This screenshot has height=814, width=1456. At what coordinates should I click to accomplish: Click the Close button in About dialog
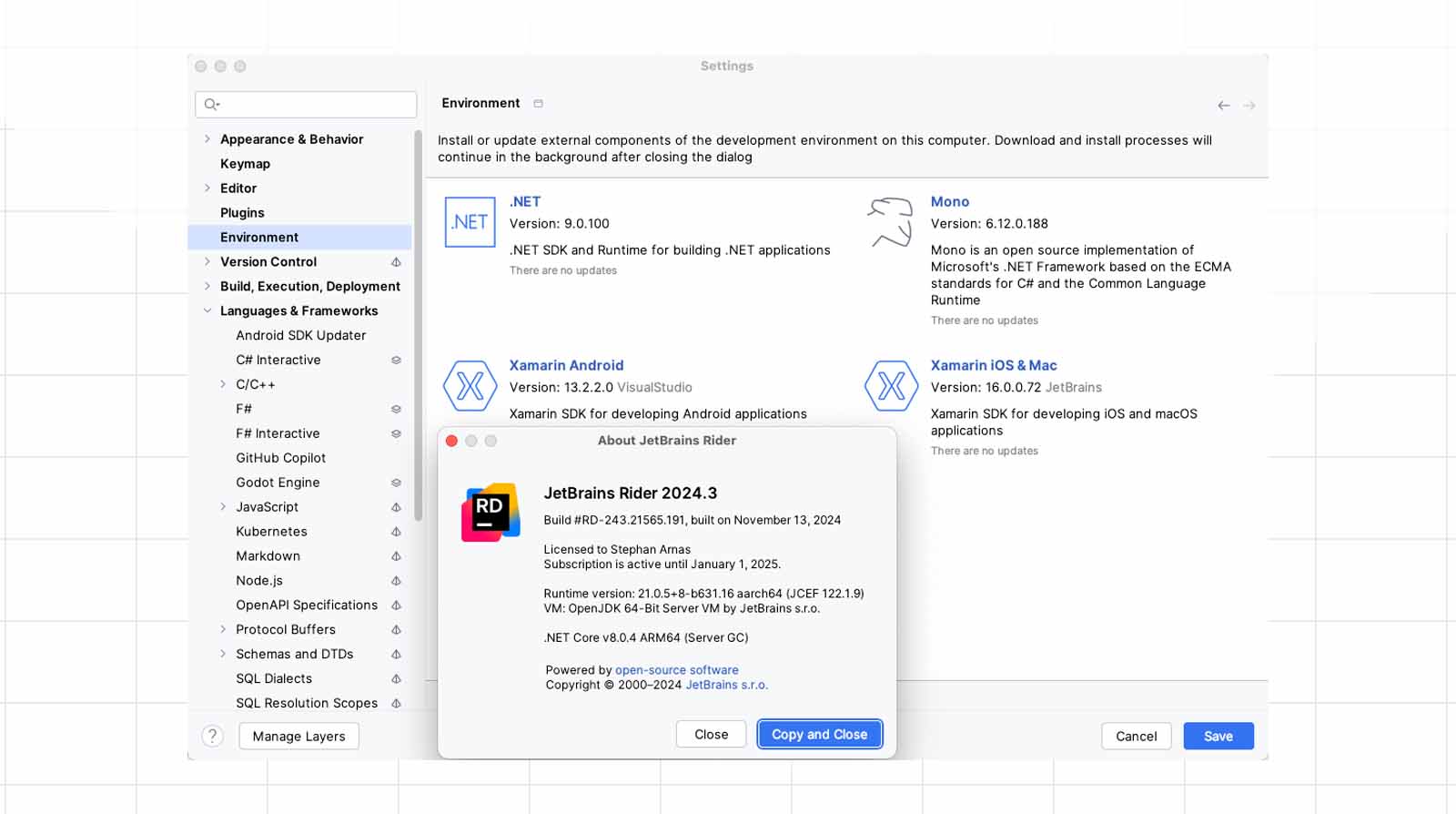point(711,735)
